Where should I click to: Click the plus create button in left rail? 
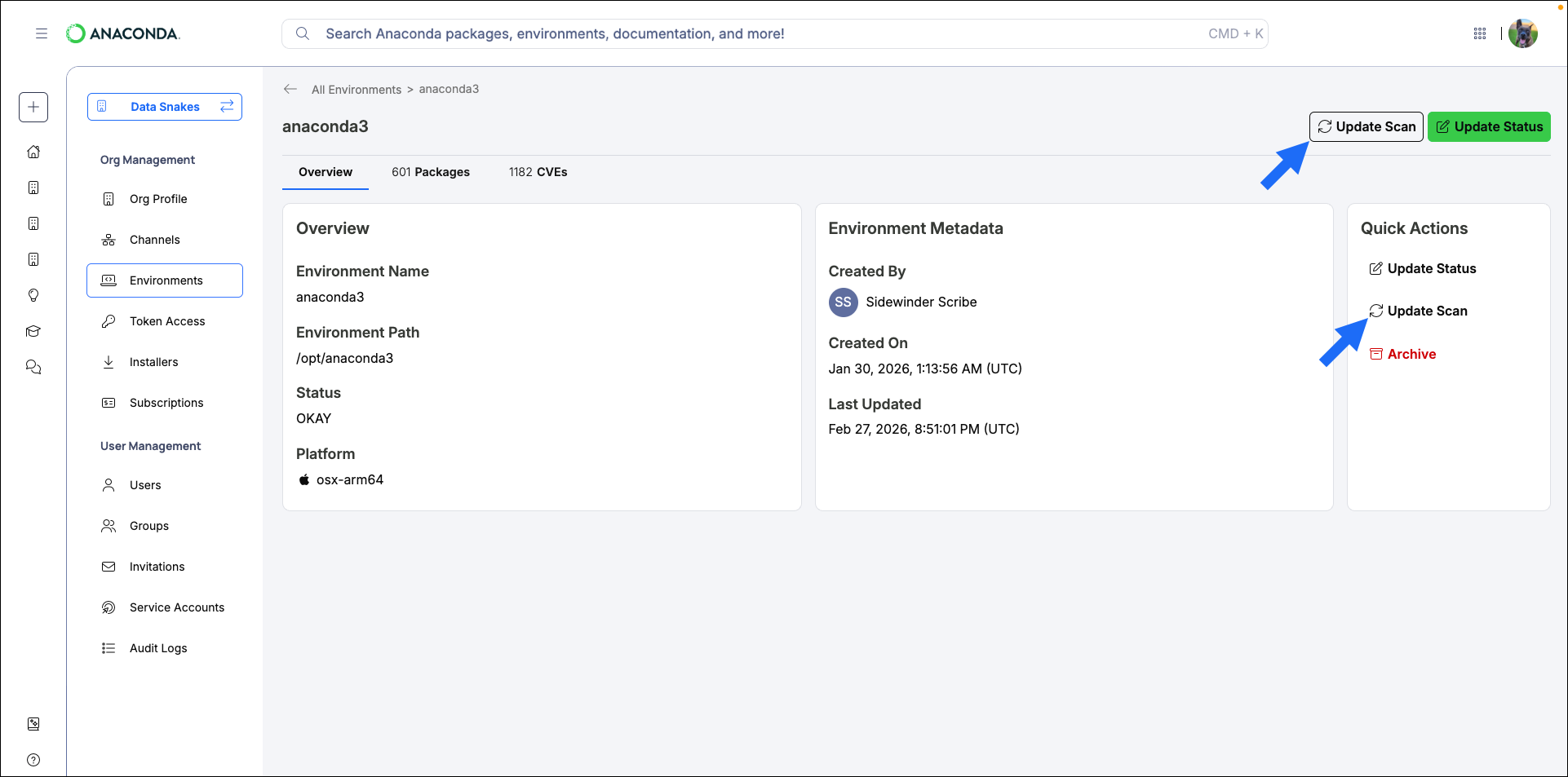click(33, 107)
